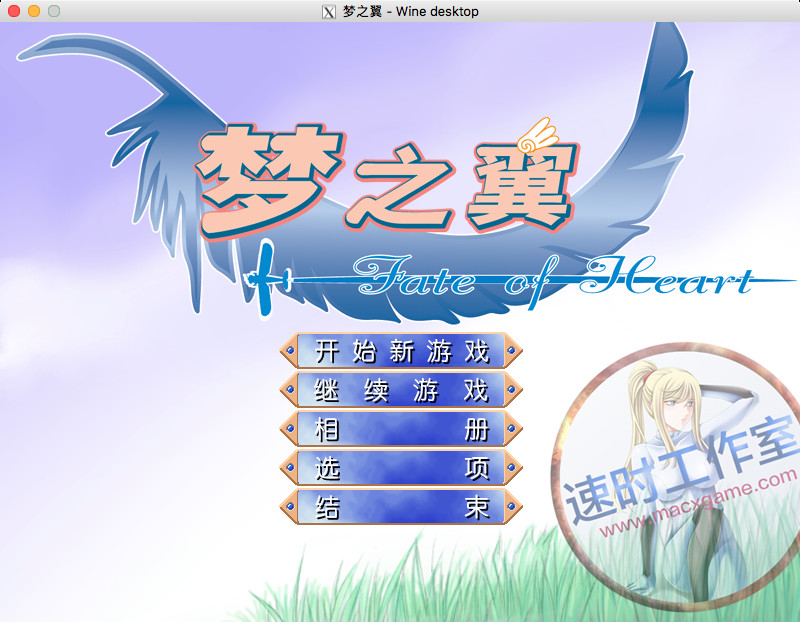Click the 梦之翼 - Wine desktop title
Viewport: 800px width, 622px height.
click(x=411, y=11)
